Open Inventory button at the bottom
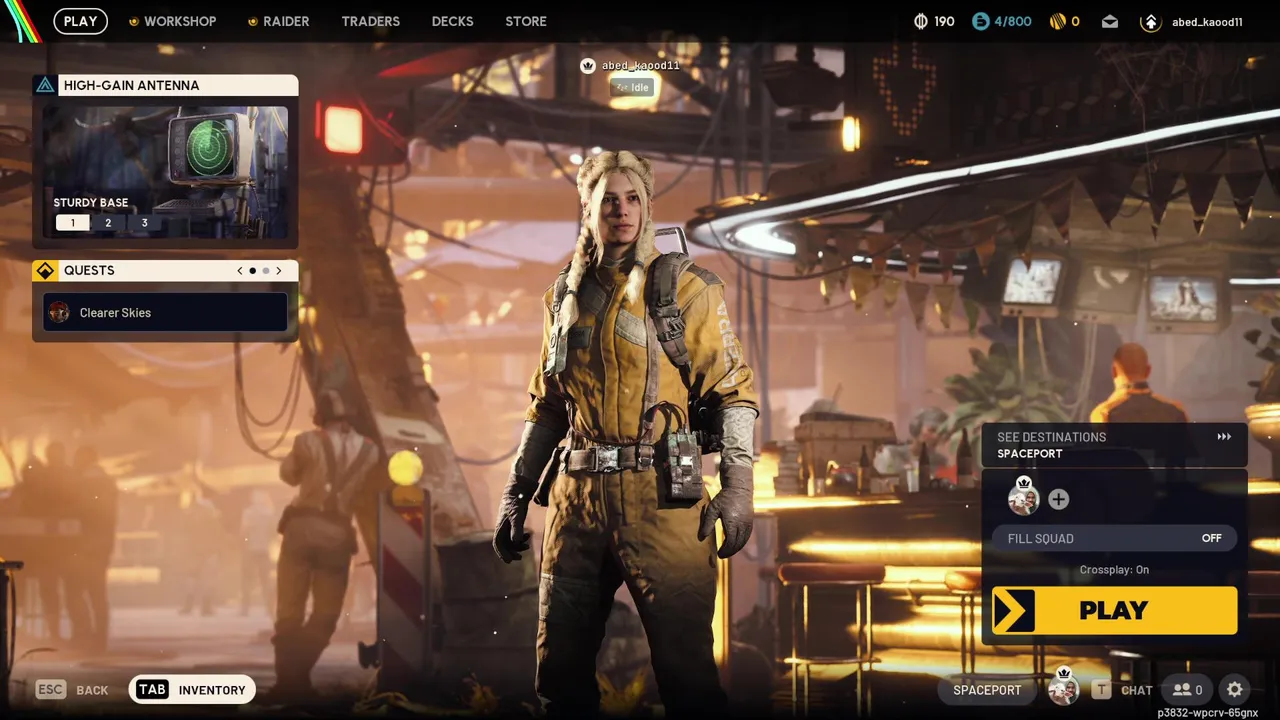This screenshot has height=720, width=1280. pyautogui.click(x=192, y=689)
